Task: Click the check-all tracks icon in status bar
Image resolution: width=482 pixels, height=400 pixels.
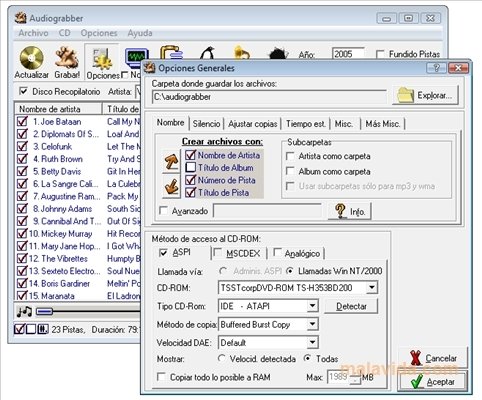Action: pos(19,329)
